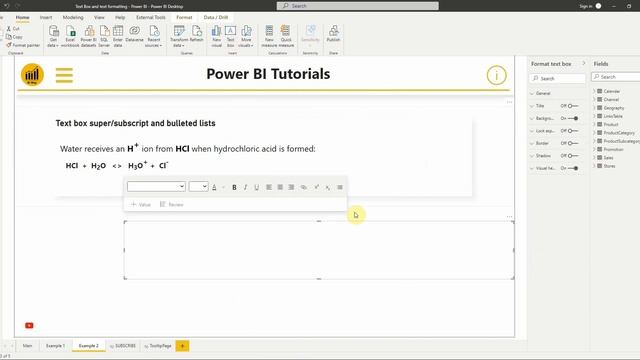Align text left in toolbar
The image size is (640, 360).
[x=269, y=187]
